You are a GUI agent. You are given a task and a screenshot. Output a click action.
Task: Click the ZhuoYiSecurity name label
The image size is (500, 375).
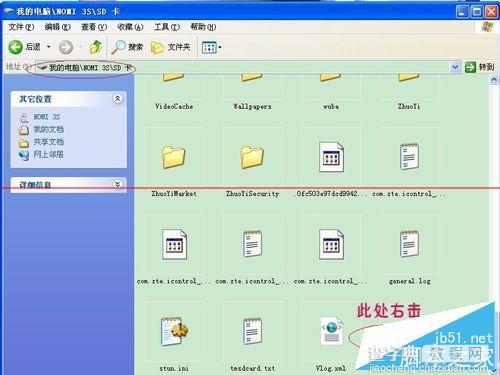pos(252,193)
